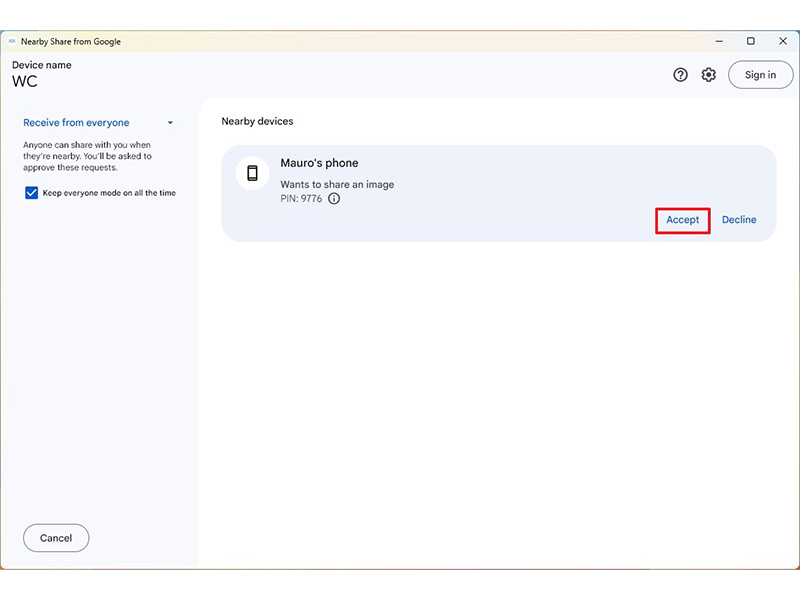The image size is (800, 600).
Task: Click the phone device icon for Mauro's phone
Action: 252,173
